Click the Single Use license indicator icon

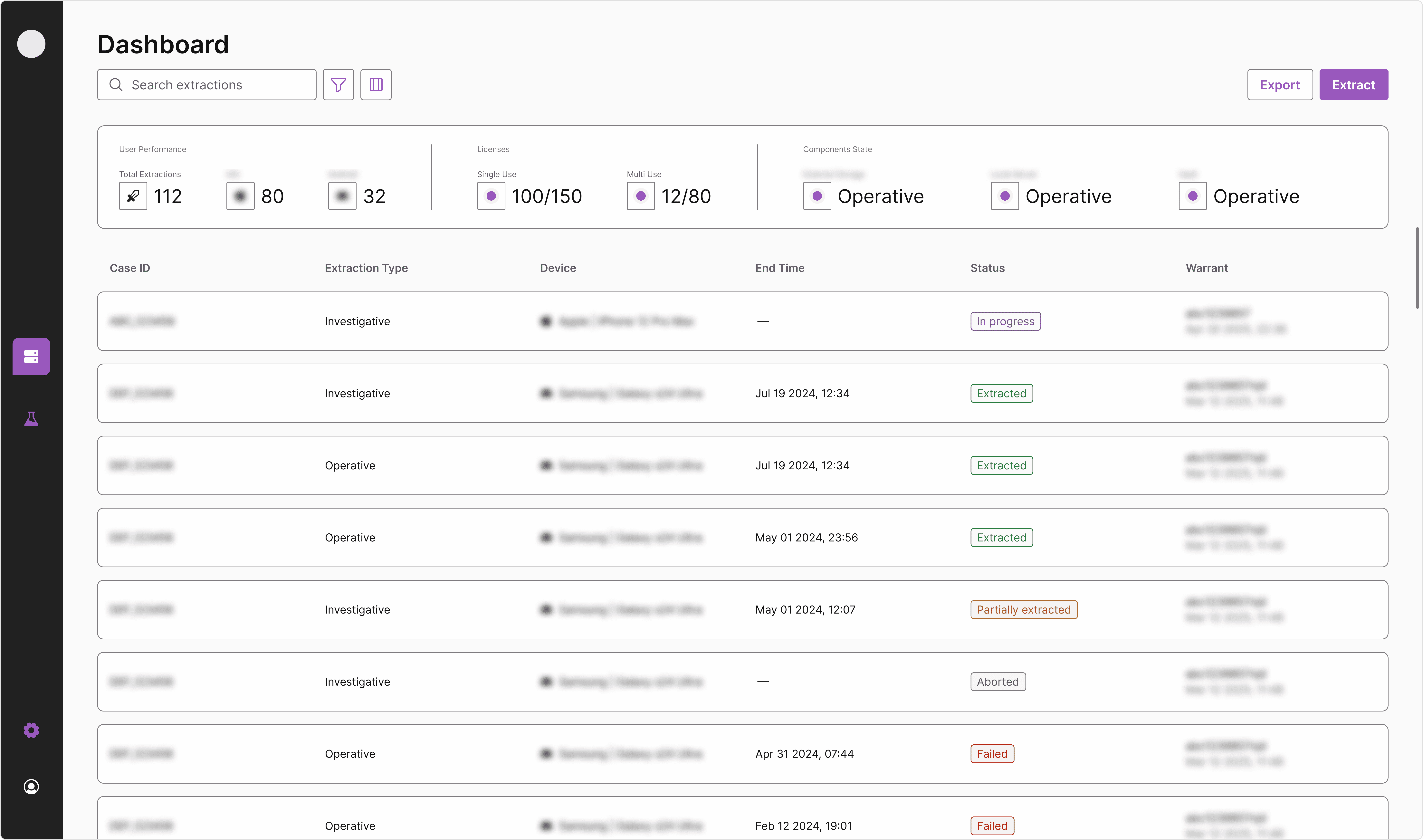click(x=491, y=196)
